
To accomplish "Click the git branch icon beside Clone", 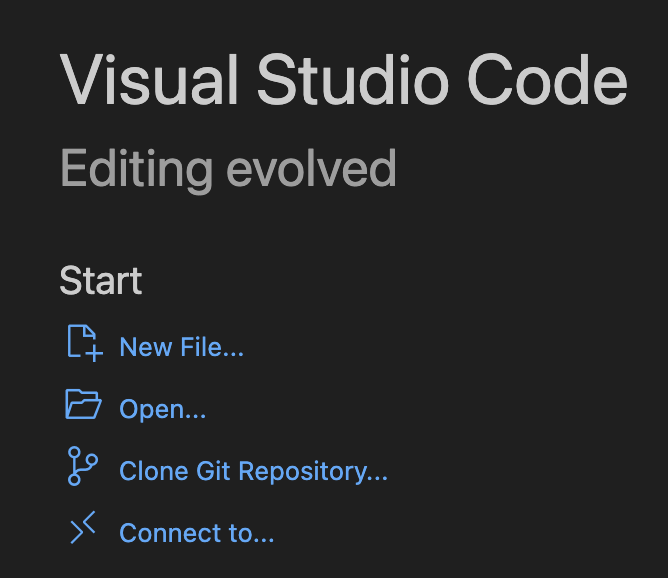I will pos(83,466).
